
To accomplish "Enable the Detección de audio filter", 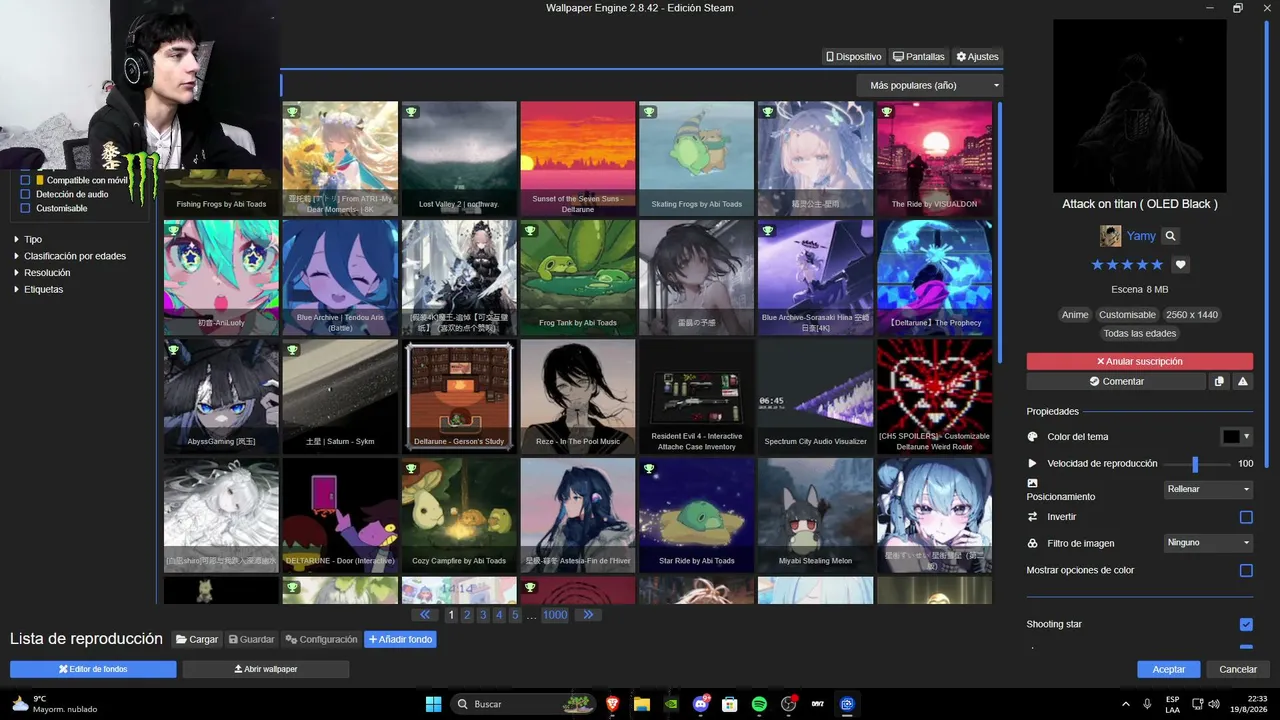I will (26, 194).
